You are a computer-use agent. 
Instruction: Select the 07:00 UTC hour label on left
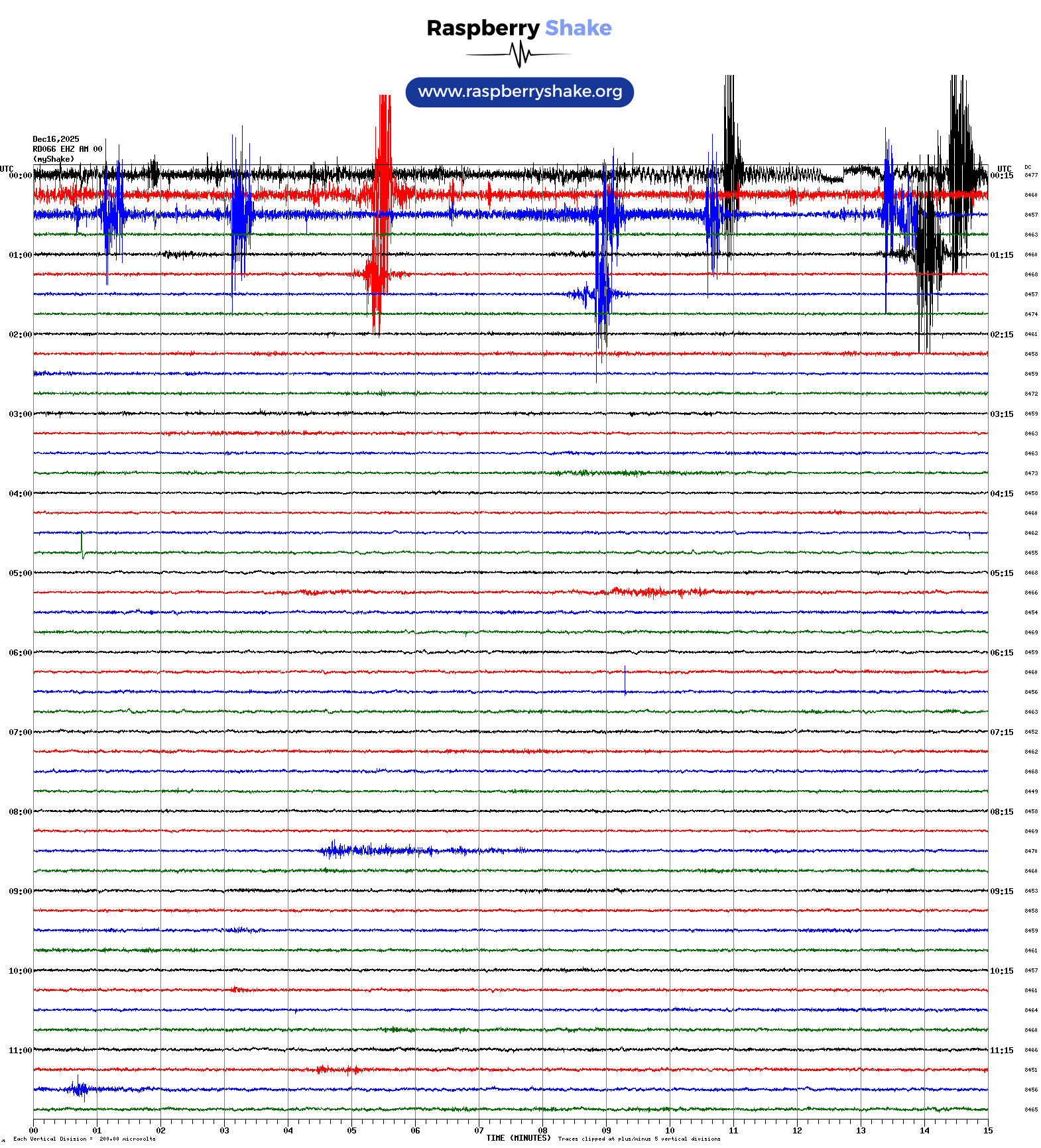pyautogui.click(x=20, y=732)
